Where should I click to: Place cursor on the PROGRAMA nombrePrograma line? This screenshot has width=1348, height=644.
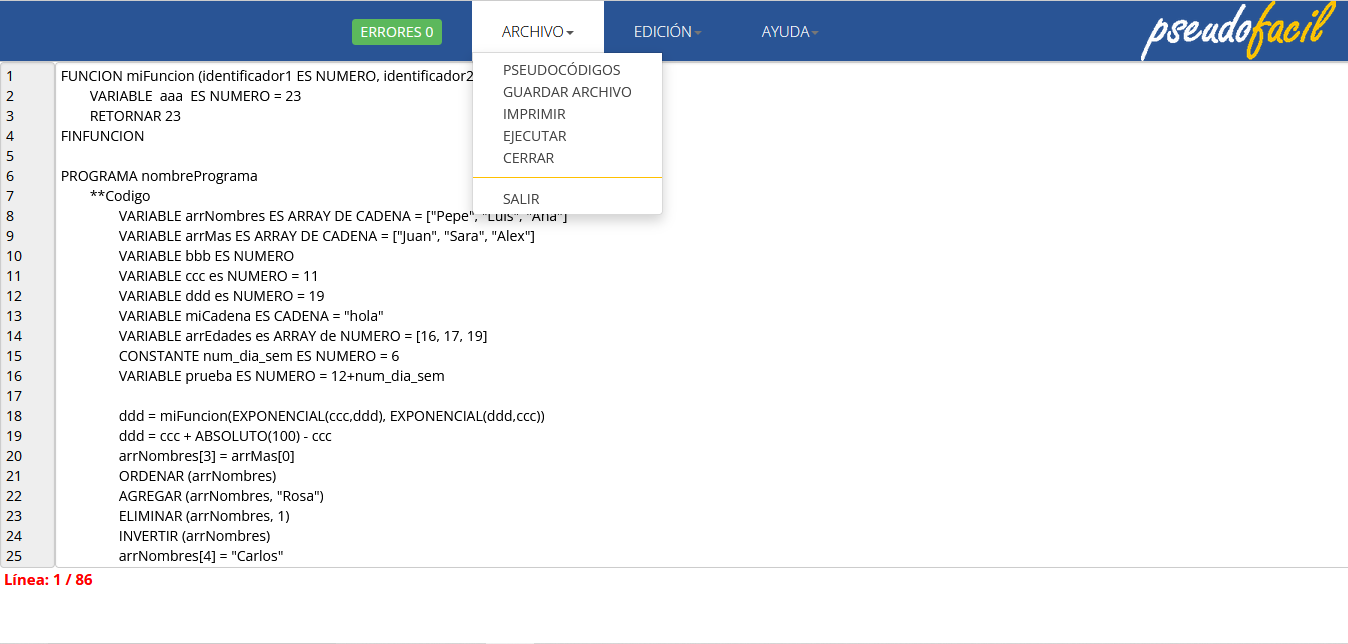tap(159, 176)
